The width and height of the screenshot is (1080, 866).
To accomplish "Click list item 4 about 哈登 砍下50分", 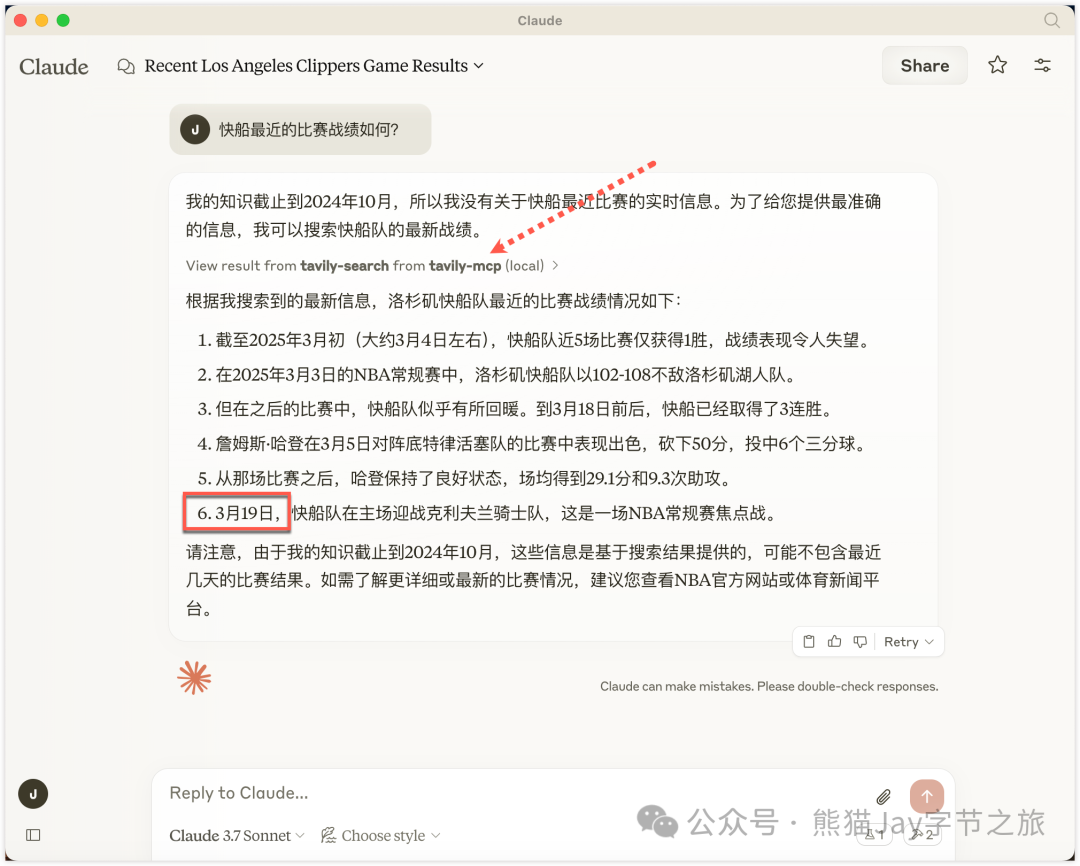I will coord(532,444).
